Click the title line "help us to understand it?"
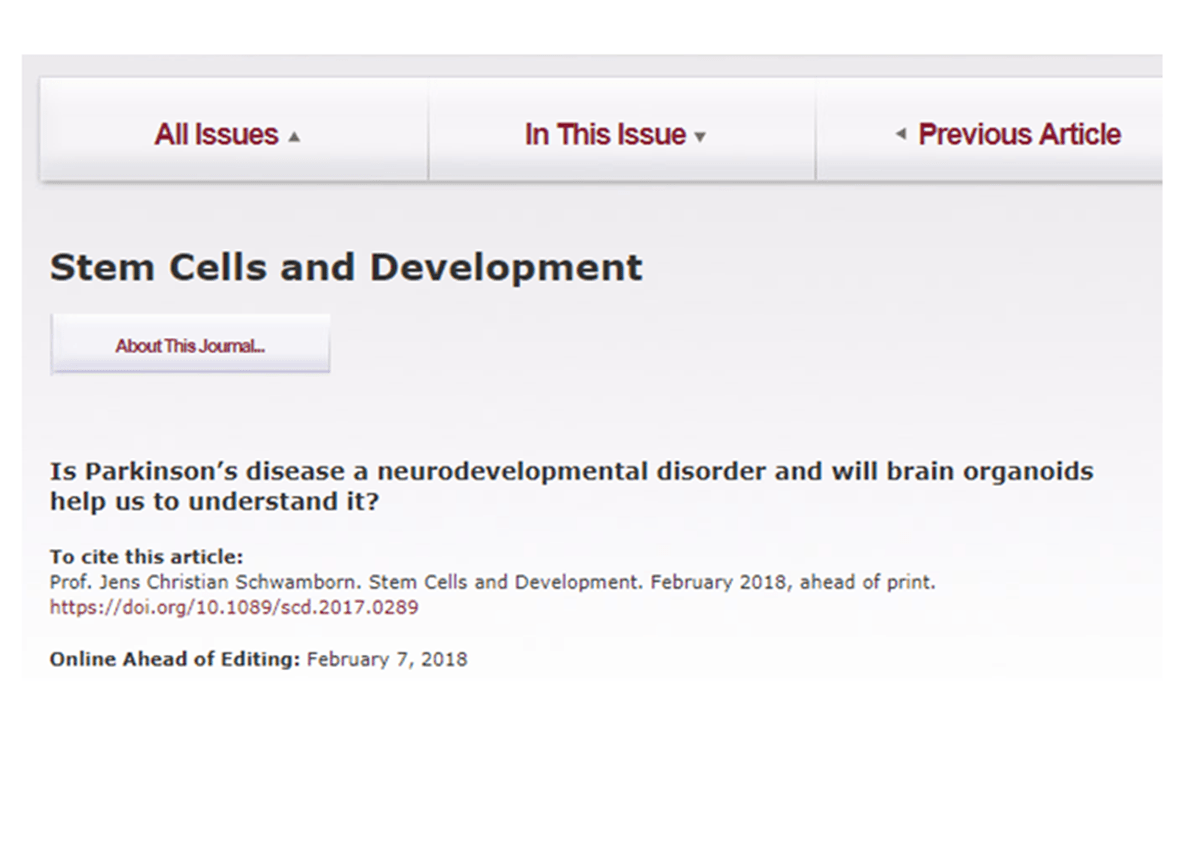 (214, 502)
